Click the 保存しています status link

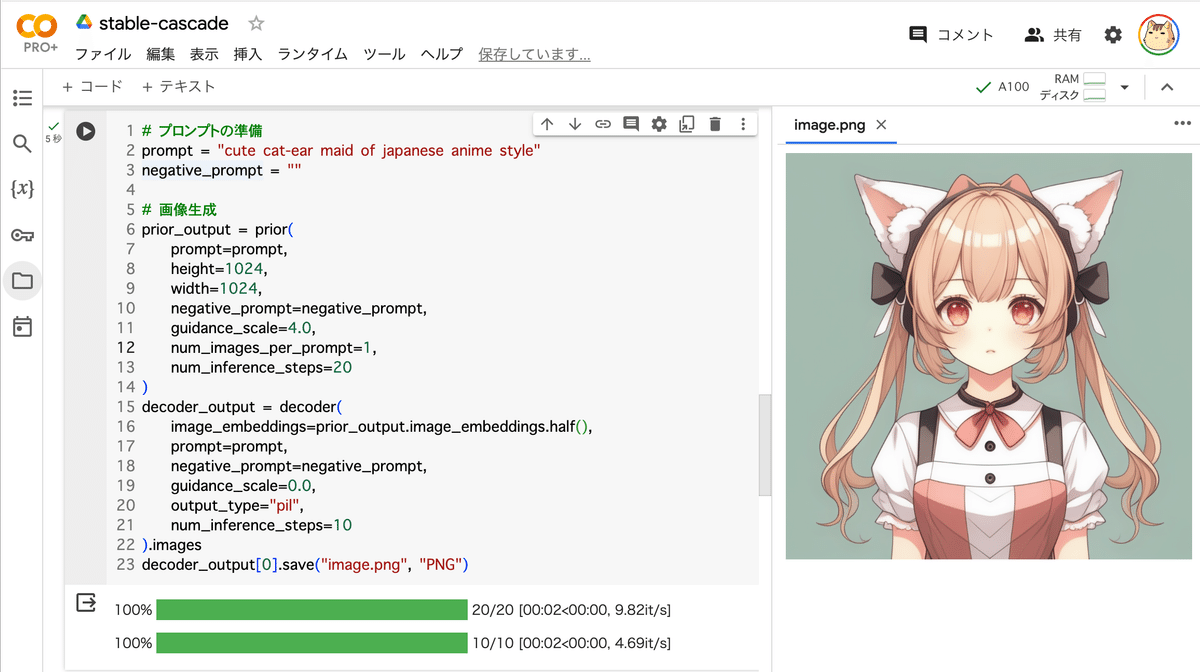(534, 54)
